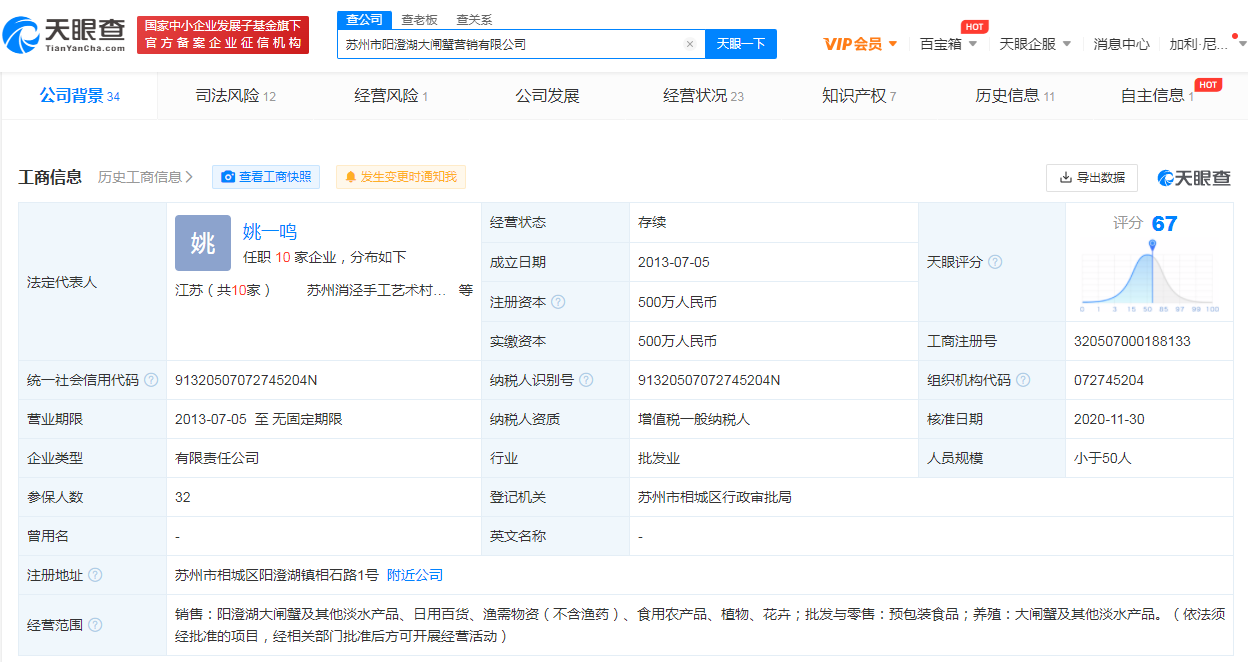Click the 发生变更时通知我 button
This screenshot has height=662, width=1248.
[401, 177]
